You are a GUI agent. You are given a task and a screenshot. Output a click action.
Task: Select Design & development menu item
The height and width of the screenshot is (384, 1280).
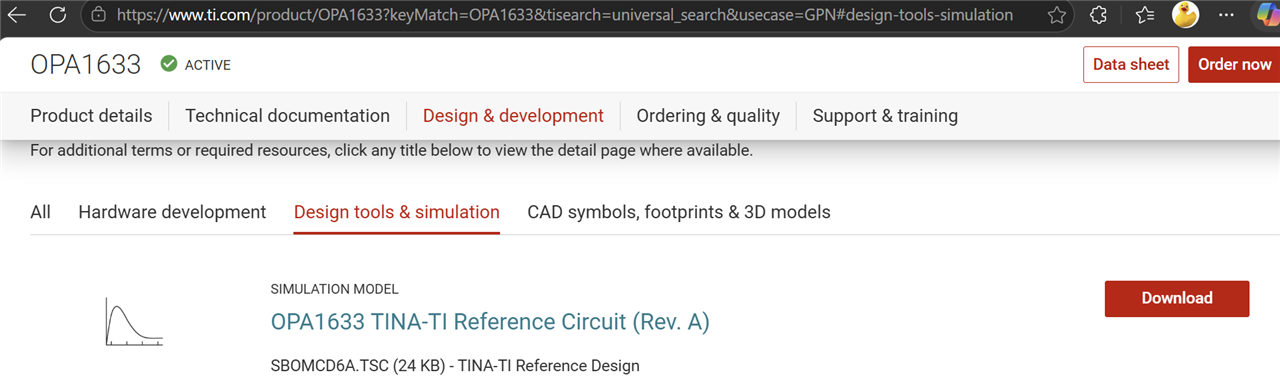(x=513, y=116)
